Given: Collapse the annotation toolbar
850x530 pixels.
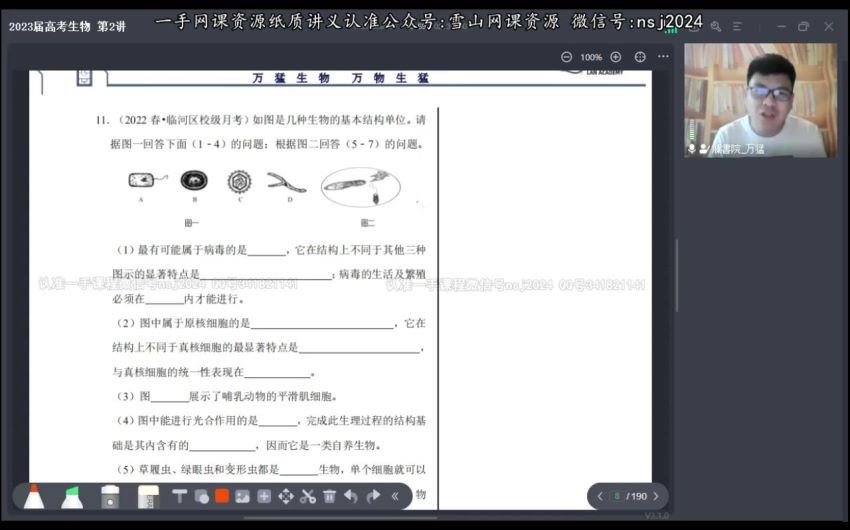Looking at the screenshot, I should pos(395,496).
